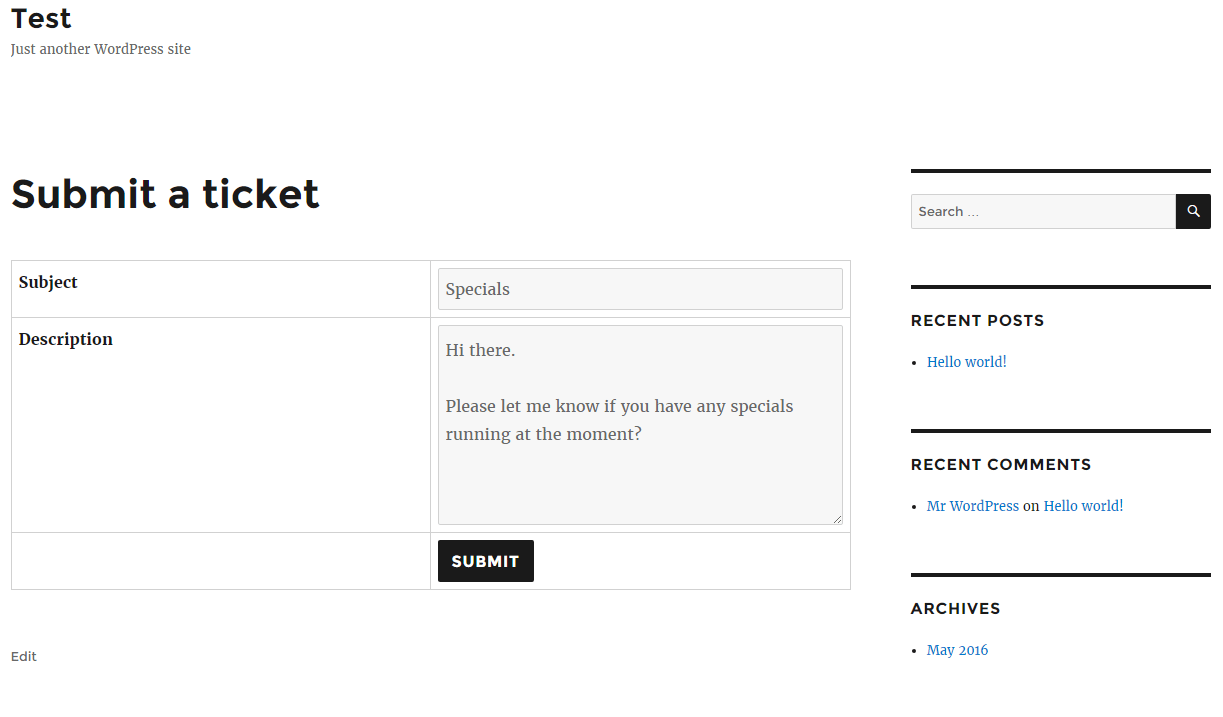Open Hello world! under Recent Comments
Viewport: 1223px width, 717px height.
coord(1083,506)
